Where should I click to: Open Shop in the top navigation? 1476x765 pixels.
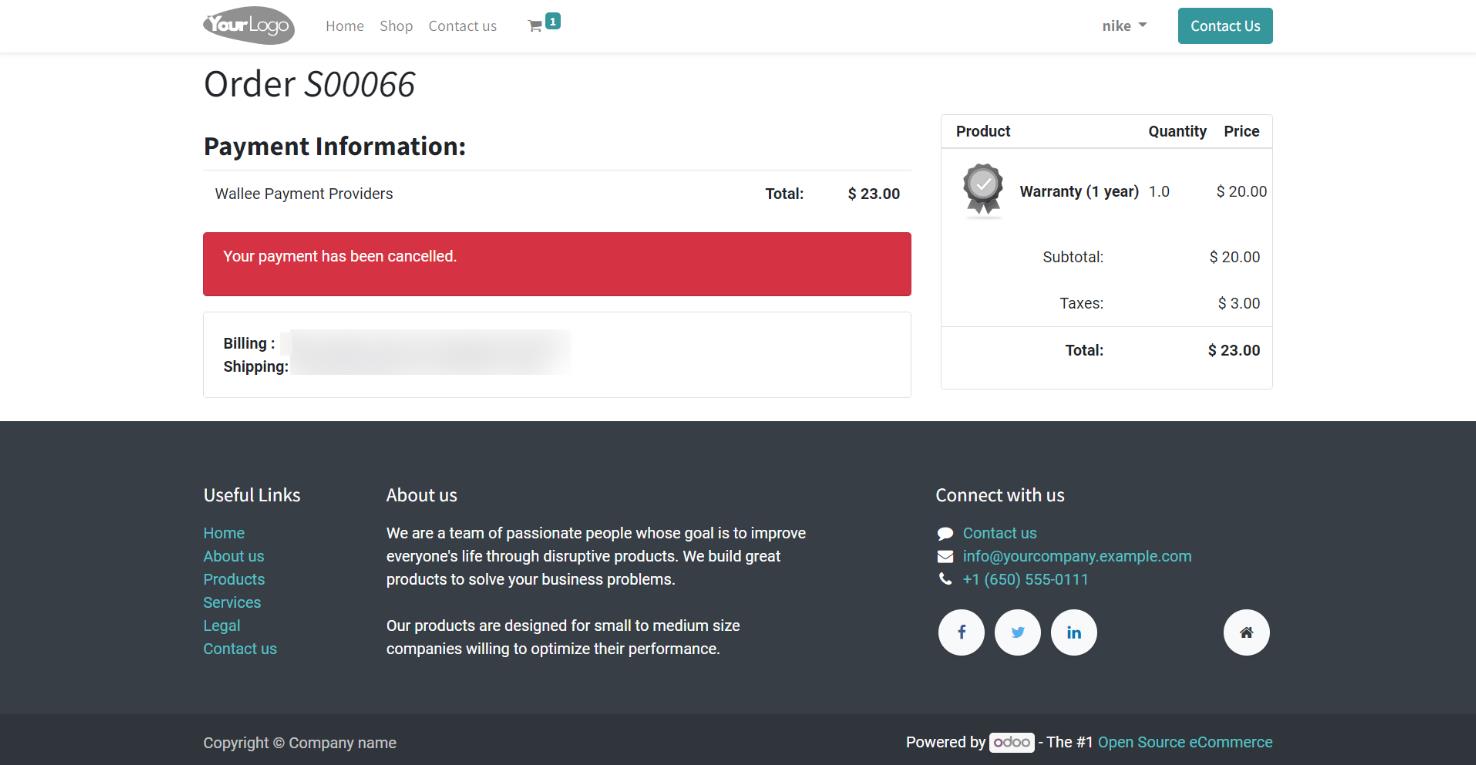pos(396,26)
